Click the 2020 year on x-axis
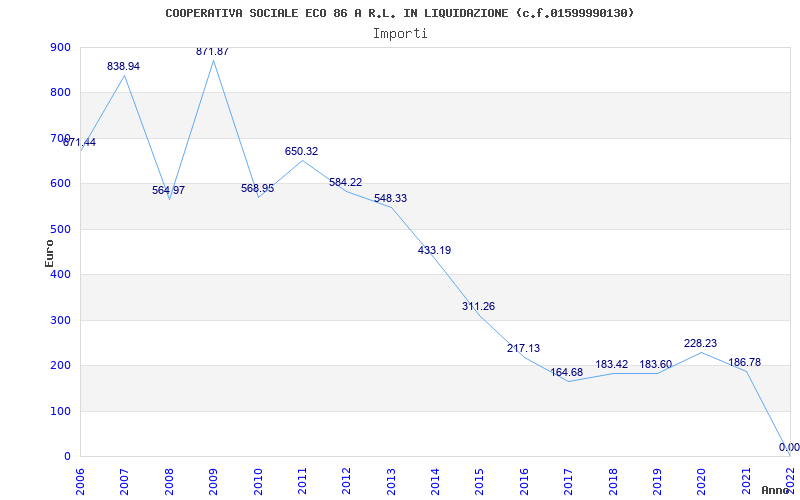This screenshot has width=800, height=500. coord(701,478)
